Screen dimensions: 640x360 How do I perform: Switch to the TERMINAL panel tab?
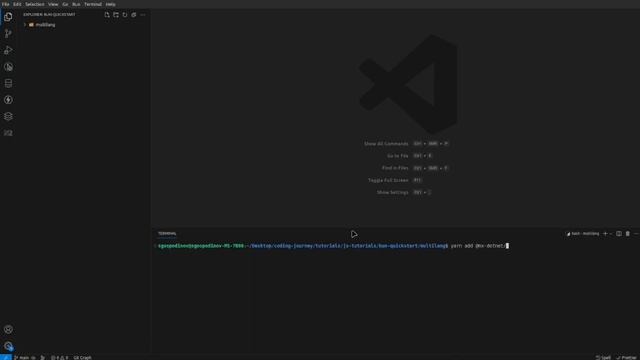tap(167, 233)
